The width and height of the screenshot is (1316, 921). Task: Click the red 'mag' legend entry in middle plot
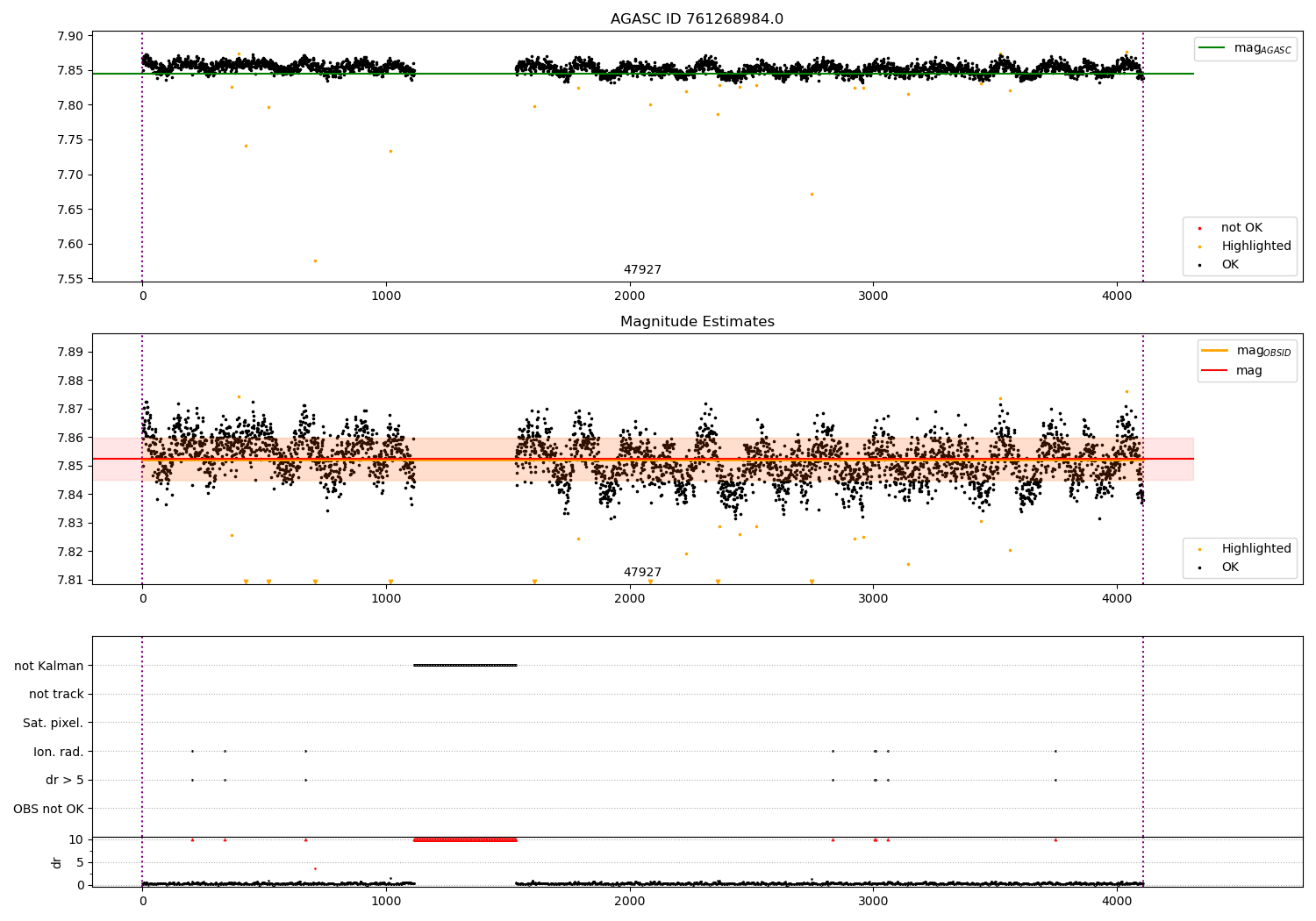point(1233,371)
